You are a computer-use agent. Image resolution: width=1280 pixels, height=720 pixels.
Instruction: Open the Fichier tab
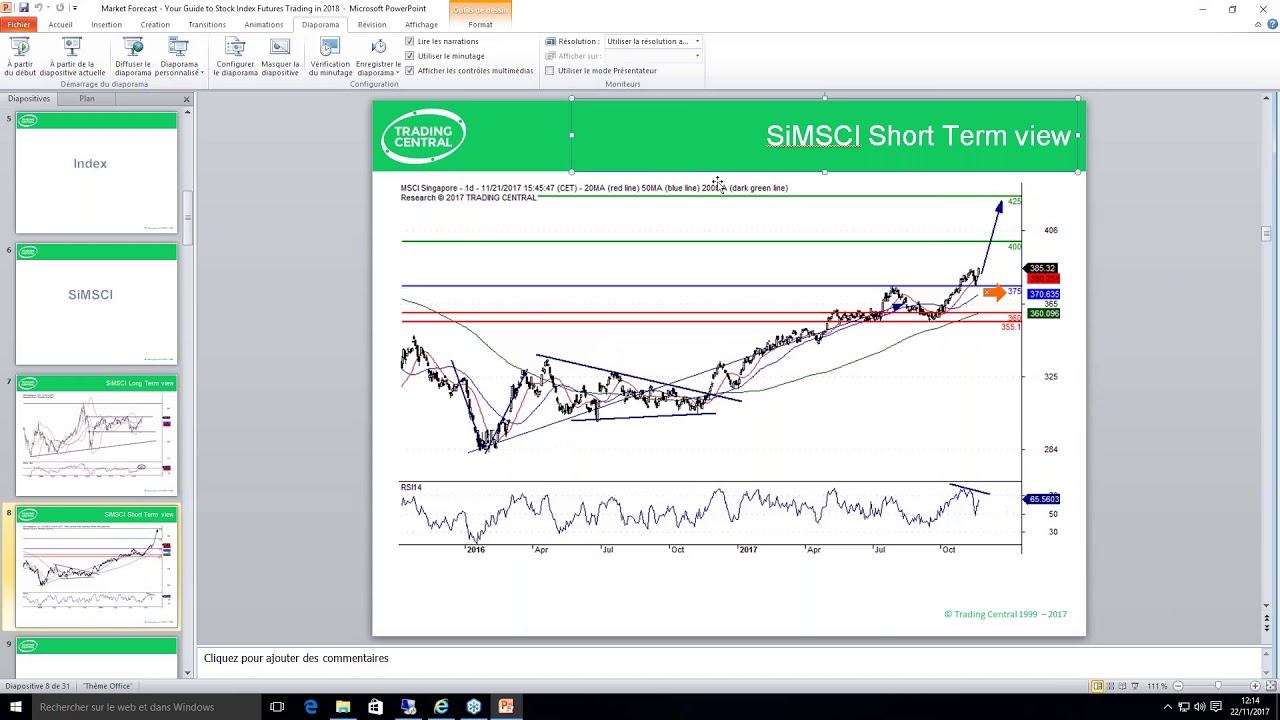[x=18, y=24]
